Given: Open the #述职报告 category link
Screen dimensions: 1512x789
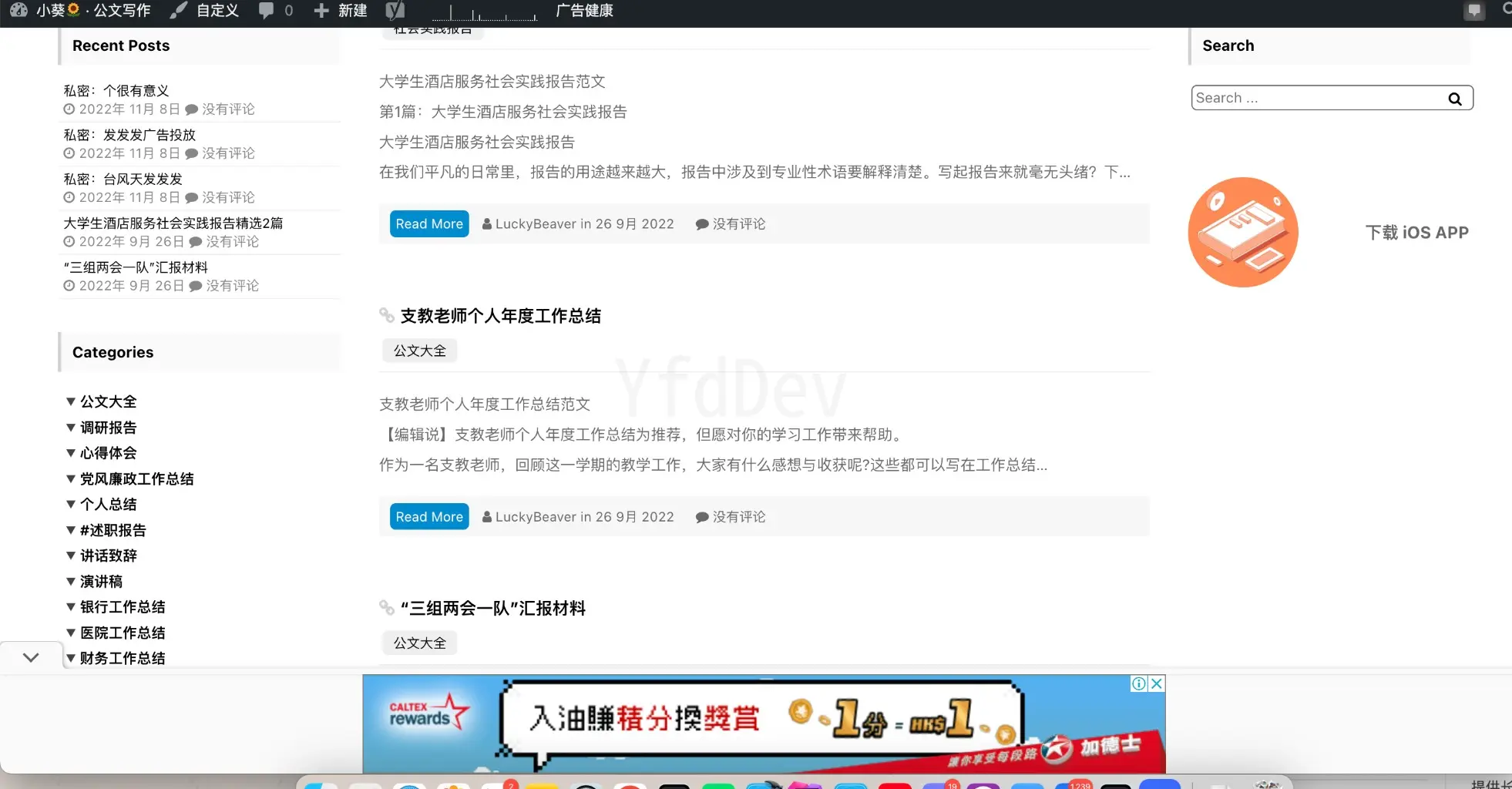Looking at the screenshot, I should click(113, 530).
